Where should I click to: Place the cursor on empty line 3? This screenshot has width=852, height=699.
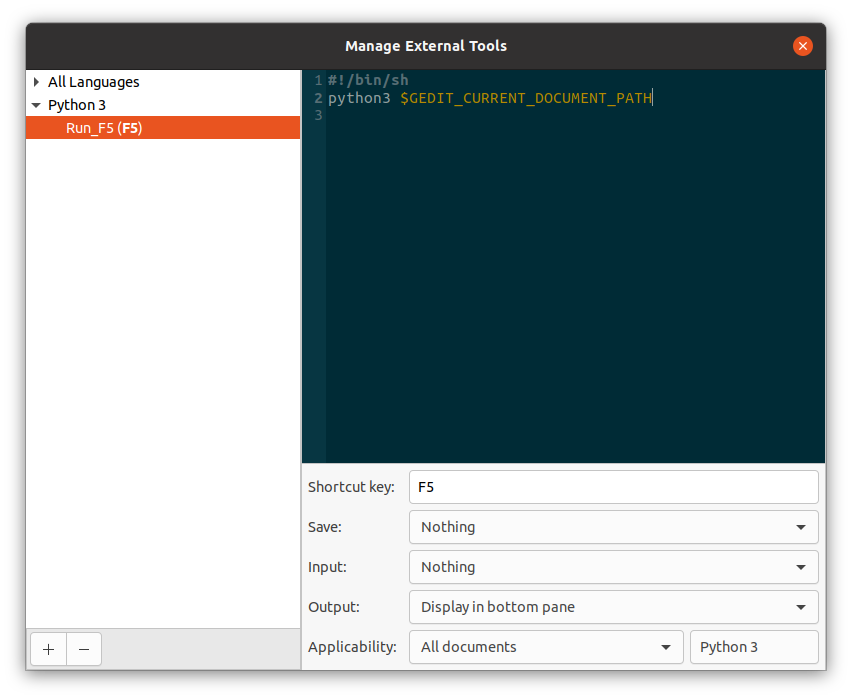[x=500, y=116]
